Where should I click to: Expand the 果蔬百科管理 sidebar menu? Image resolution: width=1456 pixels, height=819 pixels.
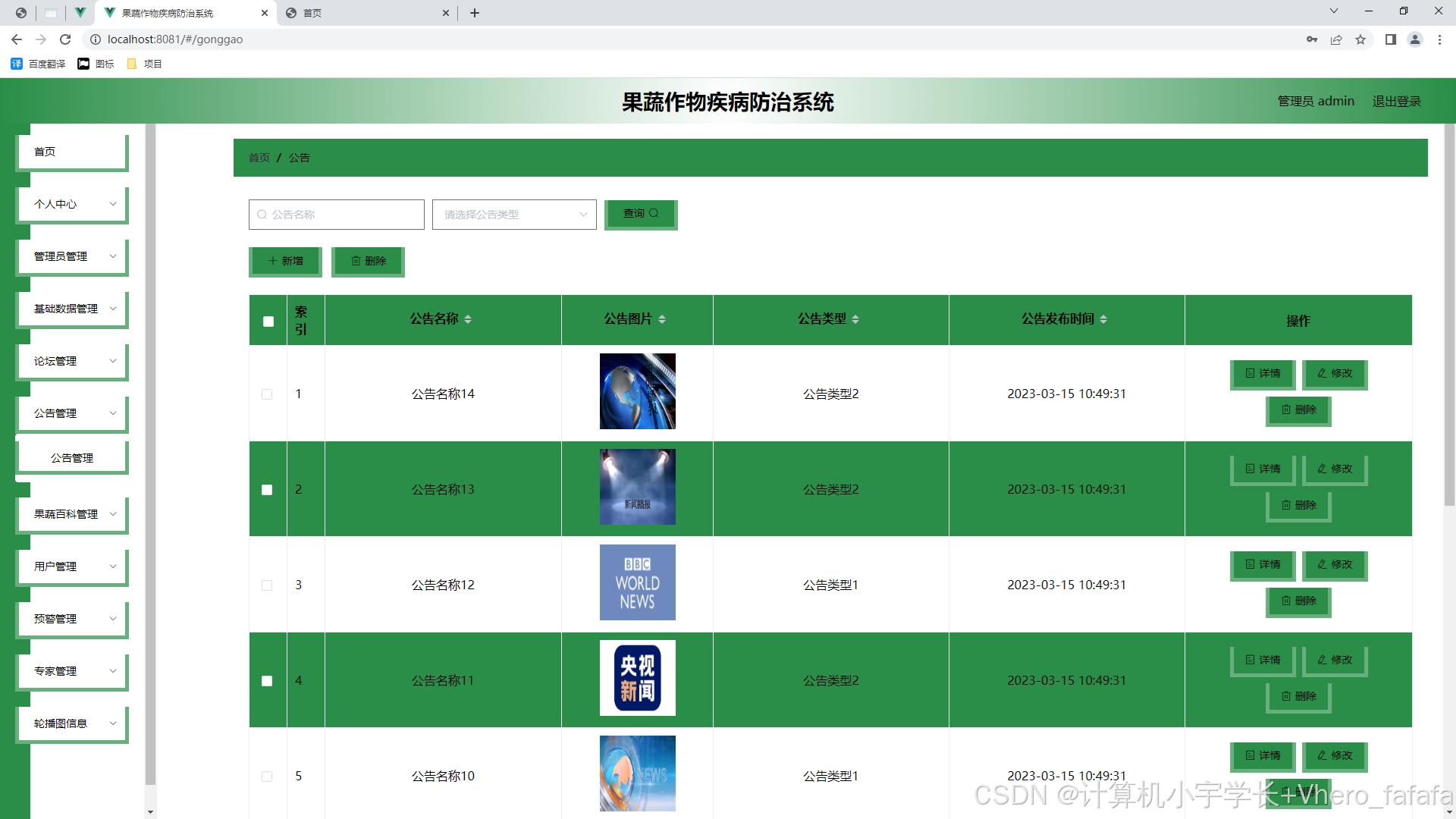tap(73, 514)
